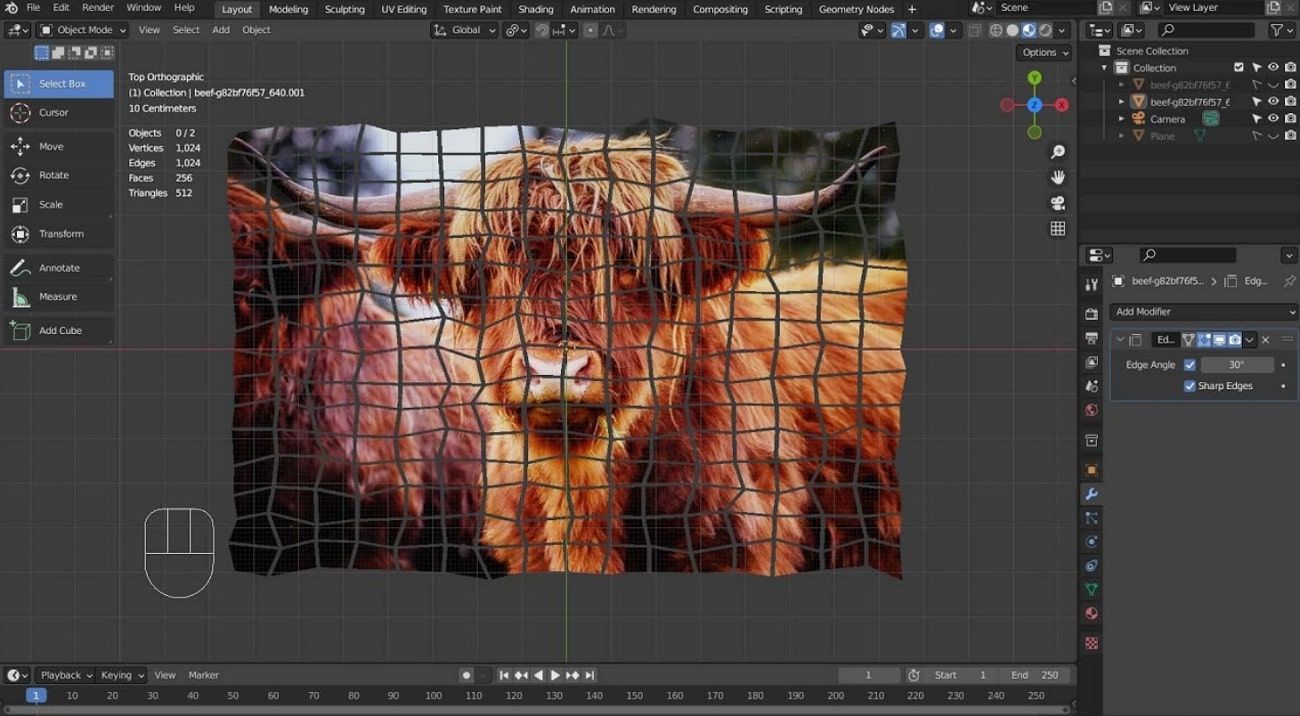Click the Edge Angle 30° value field

click(x=1237, y=365)
